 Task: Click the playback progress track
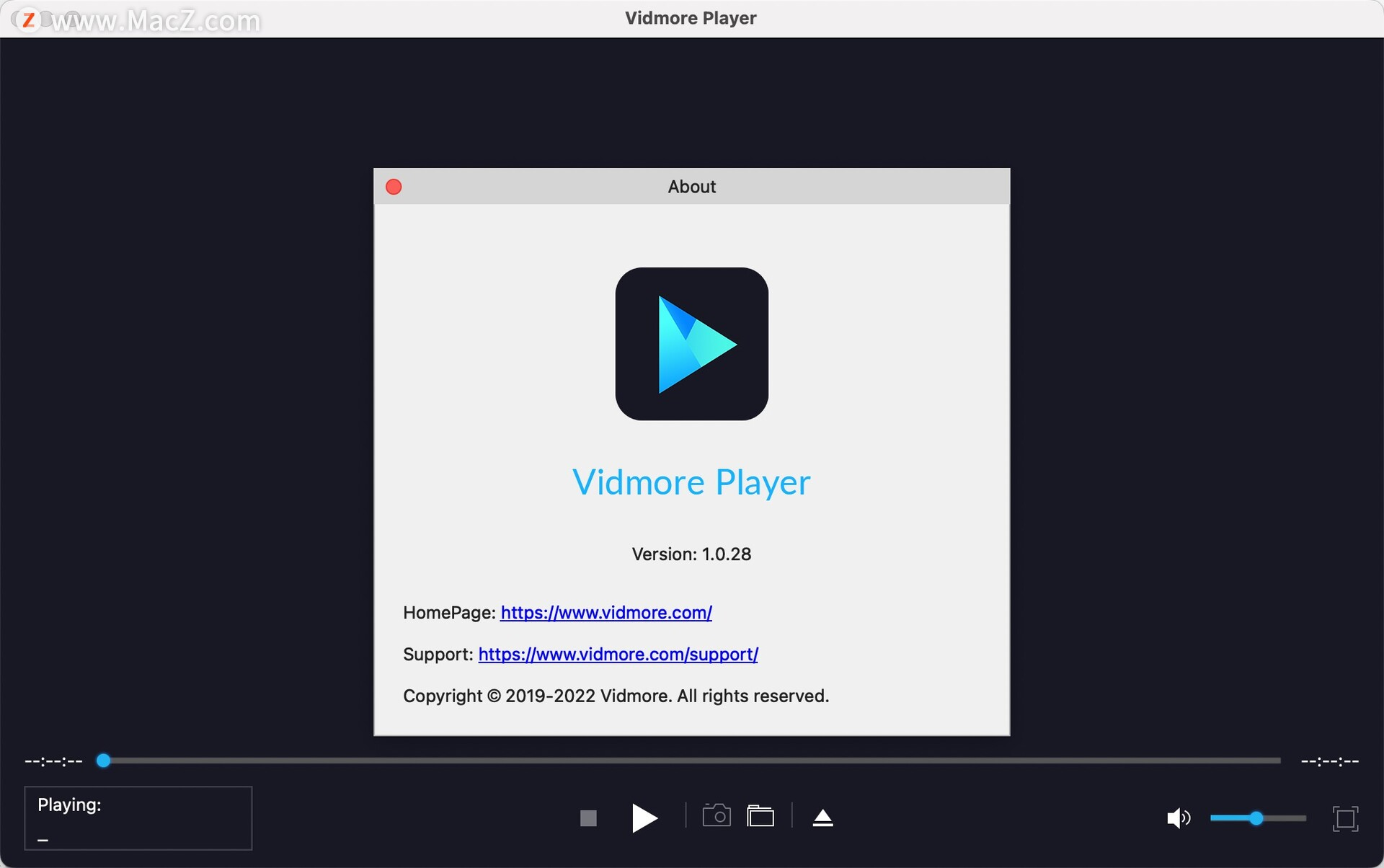(692, 761)
